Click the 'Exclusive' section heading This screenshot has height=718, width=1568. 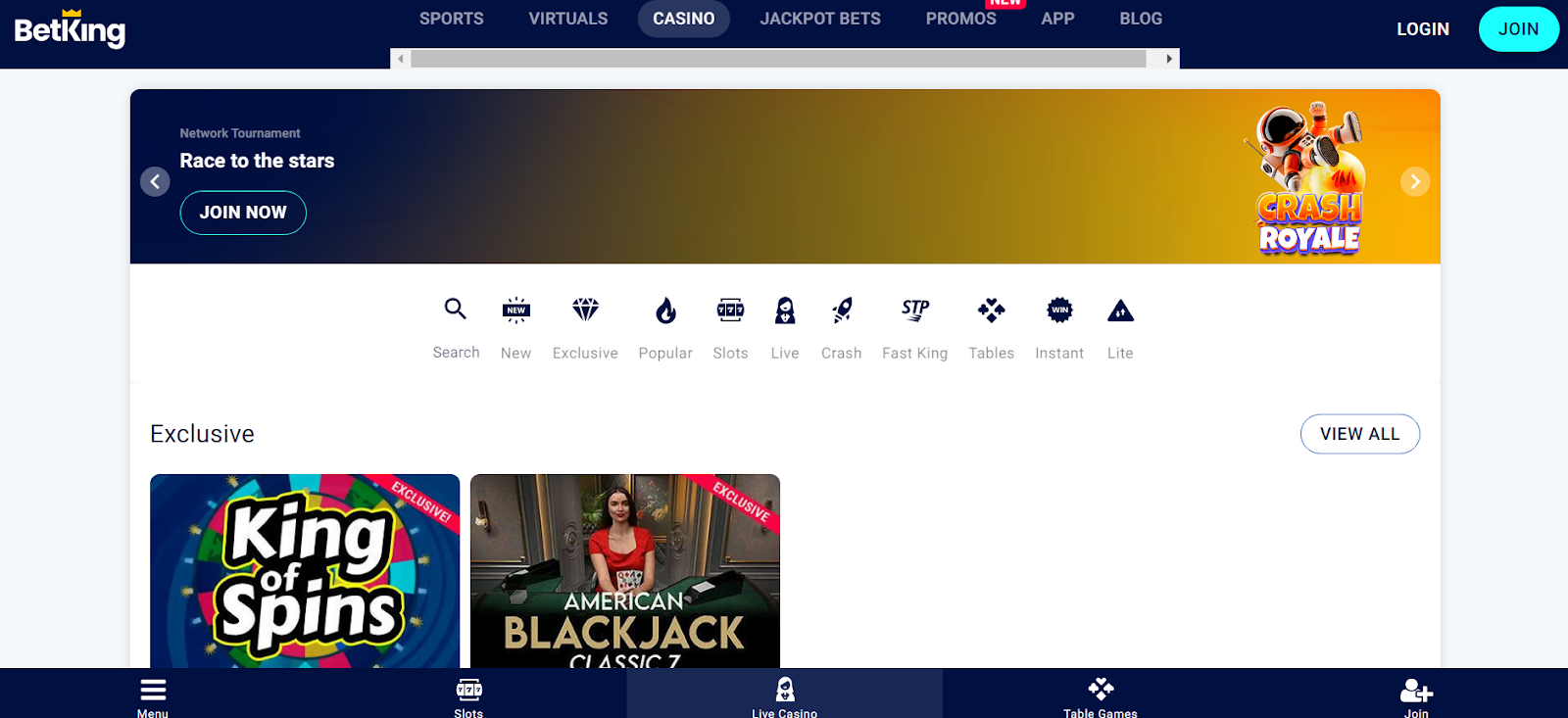coord(202,434)
